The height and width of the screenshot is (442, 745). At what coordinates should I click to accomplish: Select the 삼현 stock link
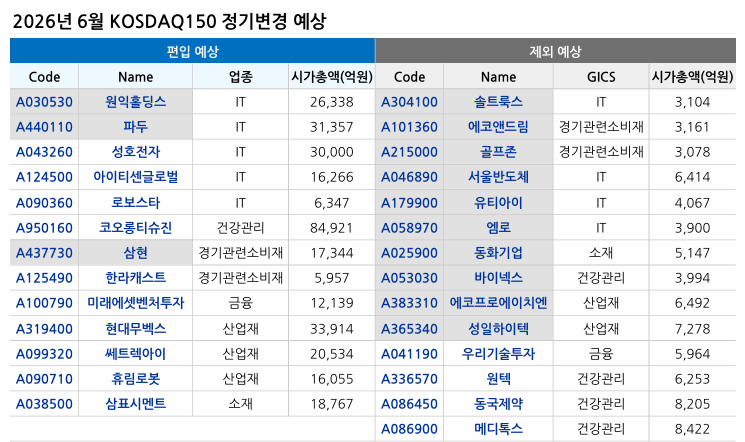[x=135, y=253]
